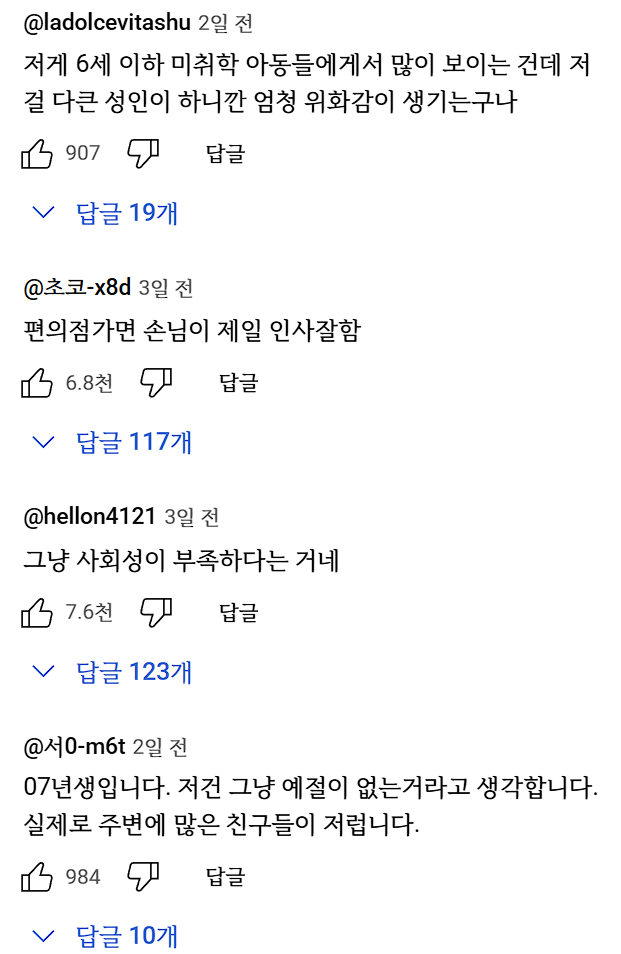621x954 pixels.
Task: Dislike the comment by @서0-m6t
Action: 144,877
